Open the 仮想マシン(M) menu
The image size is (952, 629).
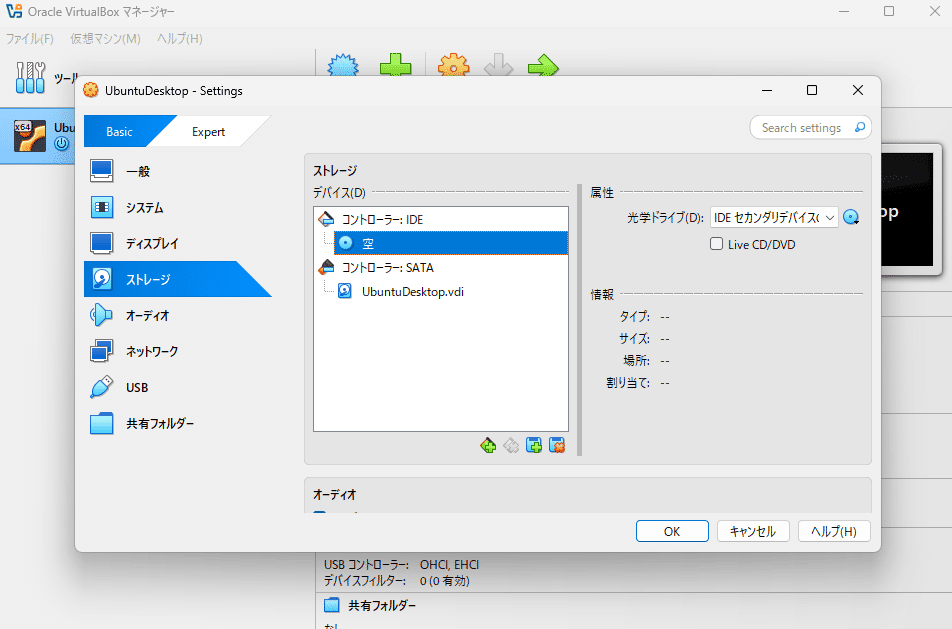click(105, 39)
